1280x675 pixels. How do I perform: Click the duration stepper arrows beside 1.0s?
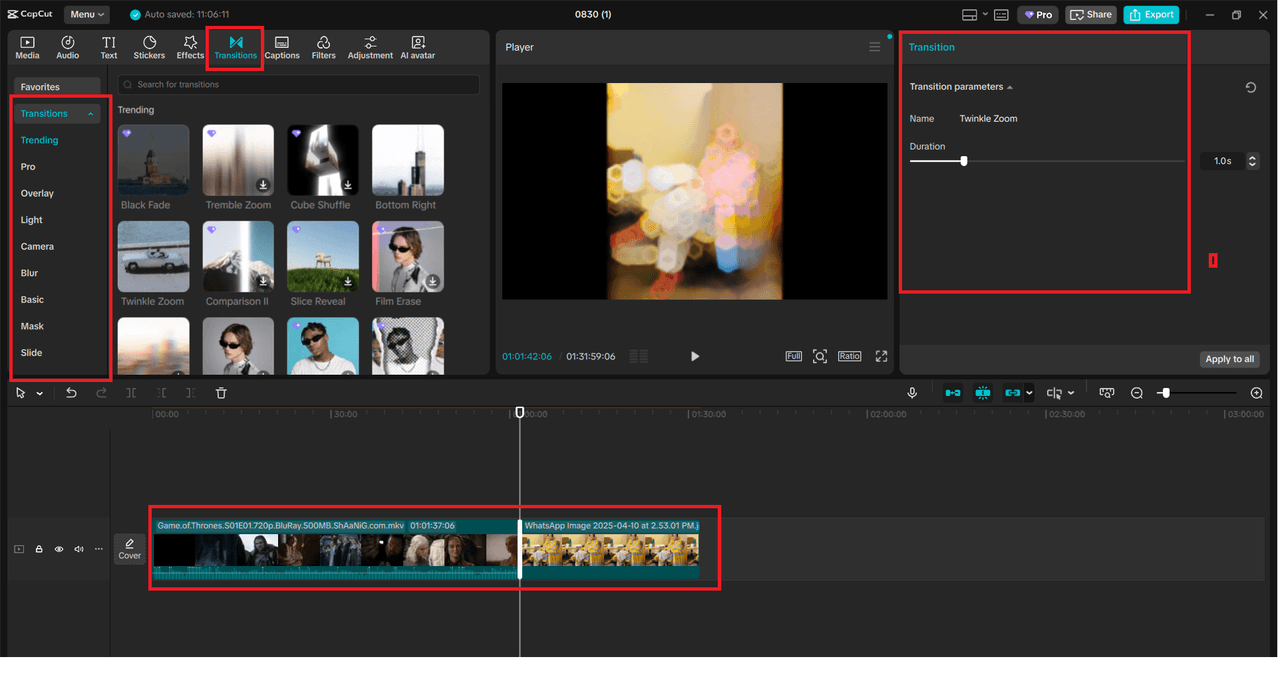tap(1252, 161)
